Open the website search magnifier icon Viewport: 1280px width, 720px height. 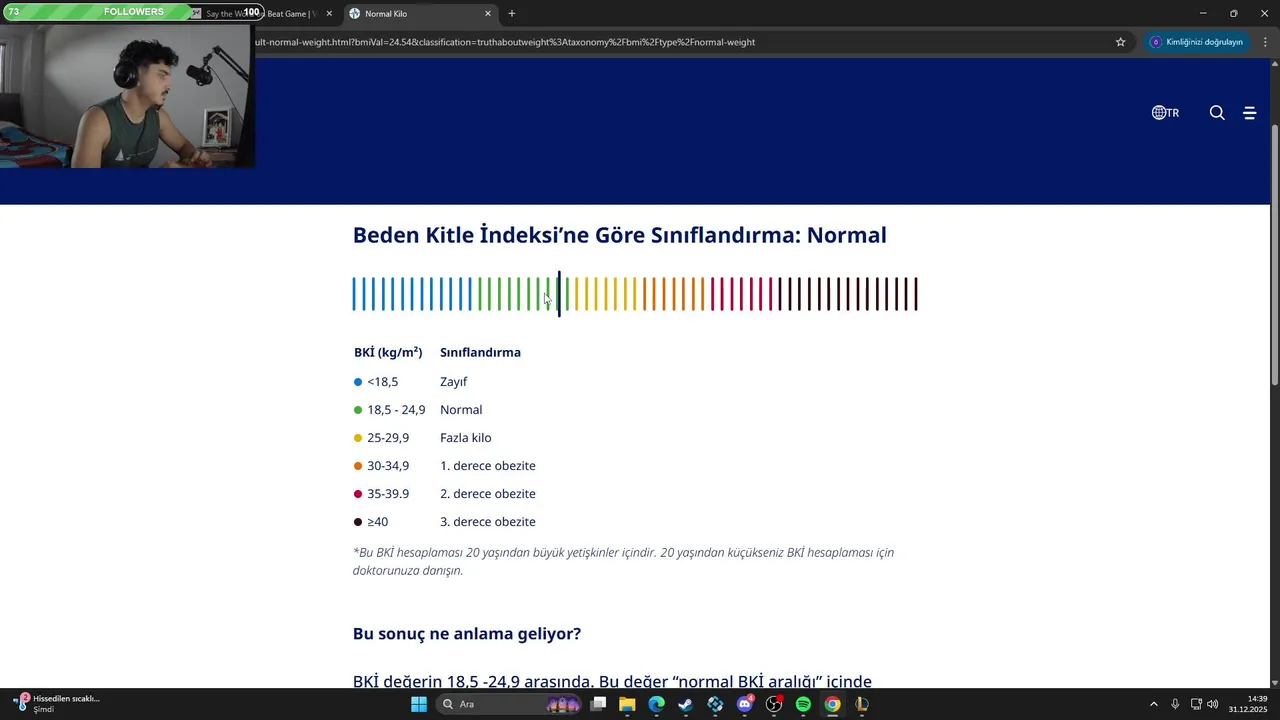click(1217, 113)
